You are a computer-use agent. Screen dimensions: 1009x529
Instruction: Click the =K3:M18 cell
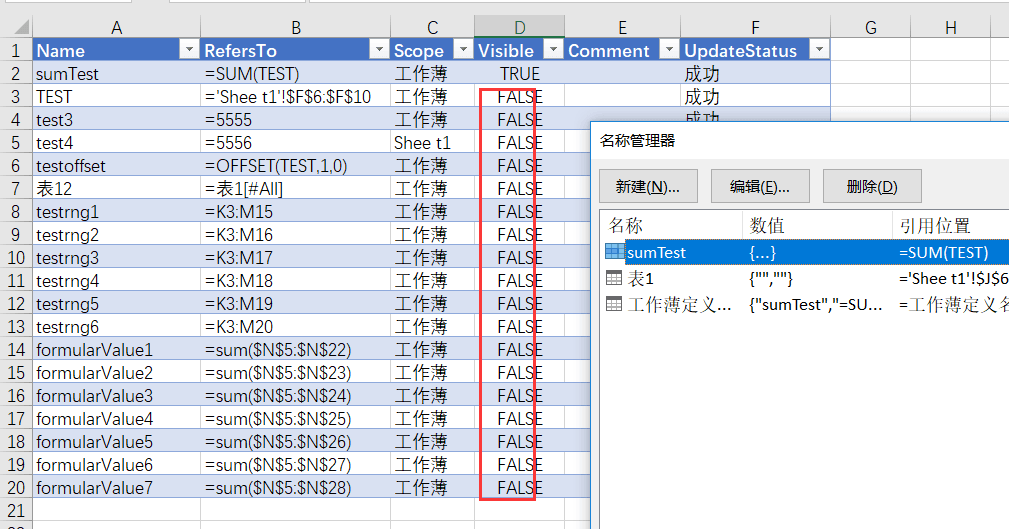295,281
